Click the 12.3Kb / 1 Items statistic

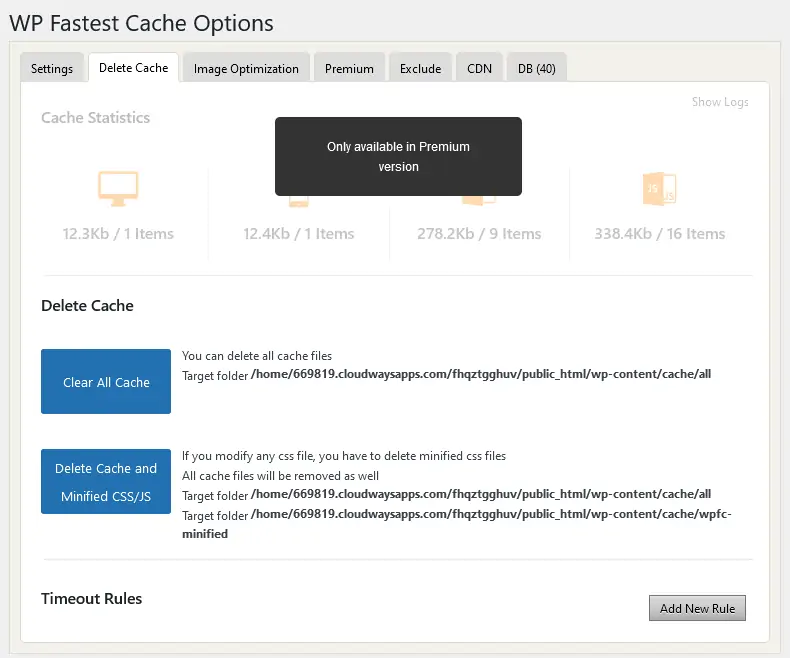pyautogui.click(x=118, y=234)
